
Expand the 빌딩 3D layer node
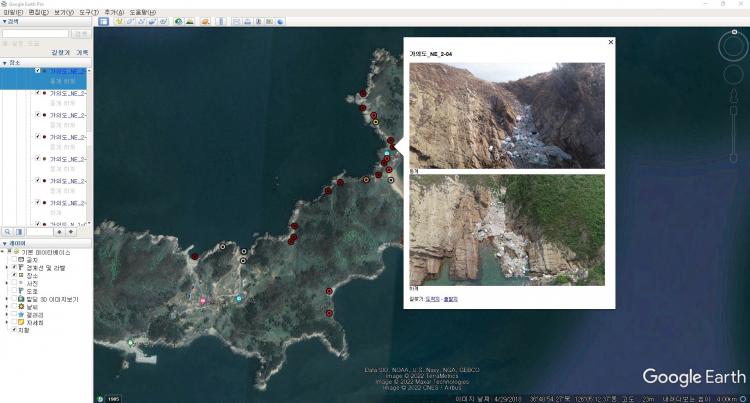(7, 299)
